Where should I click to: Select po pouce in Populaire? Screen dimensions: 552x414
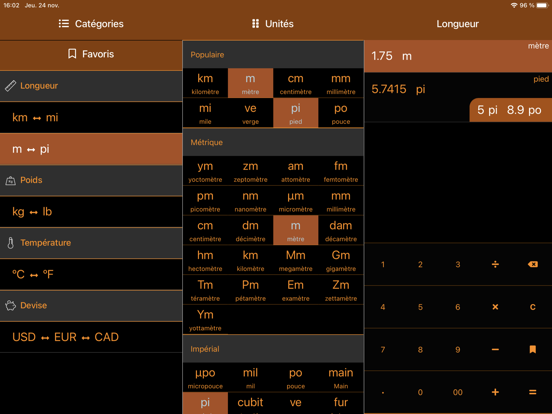[x=341, y=113]
